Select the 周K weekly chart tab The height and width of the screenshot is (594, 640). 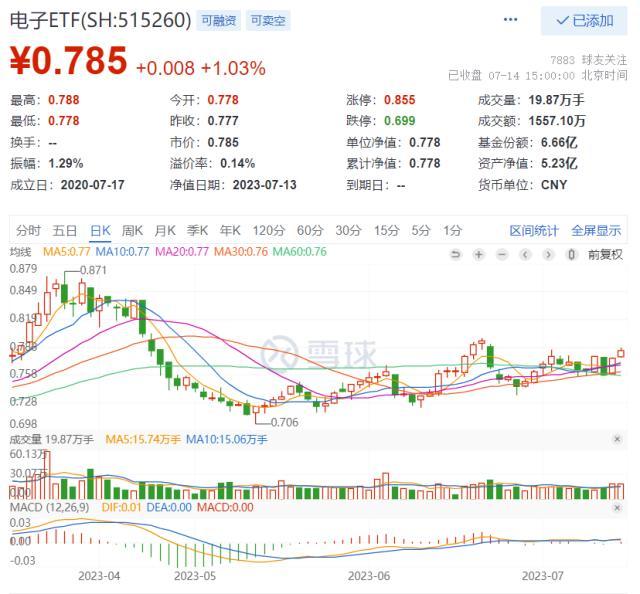pyautogui.click(x=132, y=231)
